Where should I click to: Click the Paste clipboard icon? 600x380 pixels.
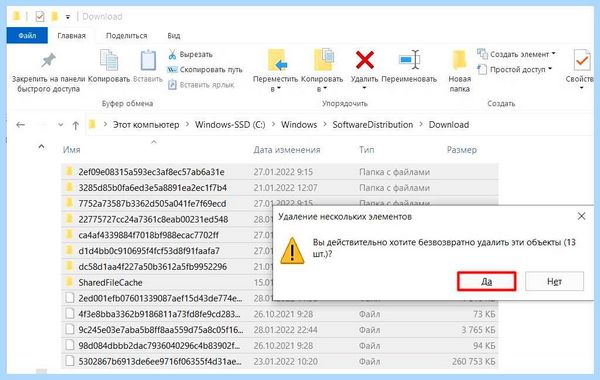click(x=148, y=60)
